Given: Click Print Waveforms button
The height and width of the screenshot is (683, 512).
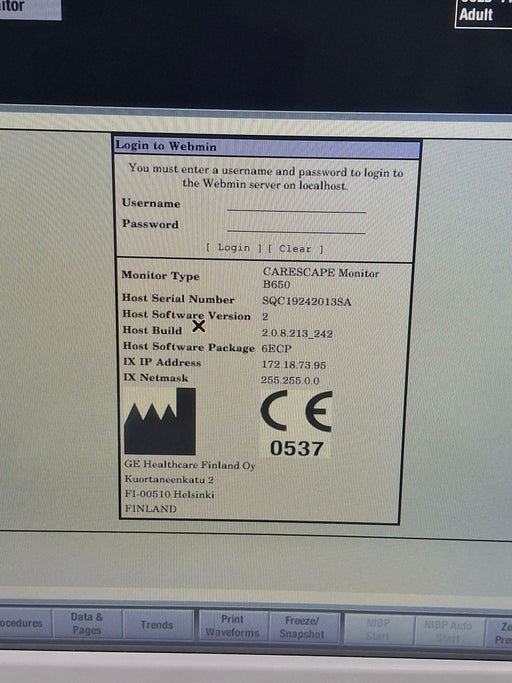Looking at the screenshot, I should tap(233, 626).
